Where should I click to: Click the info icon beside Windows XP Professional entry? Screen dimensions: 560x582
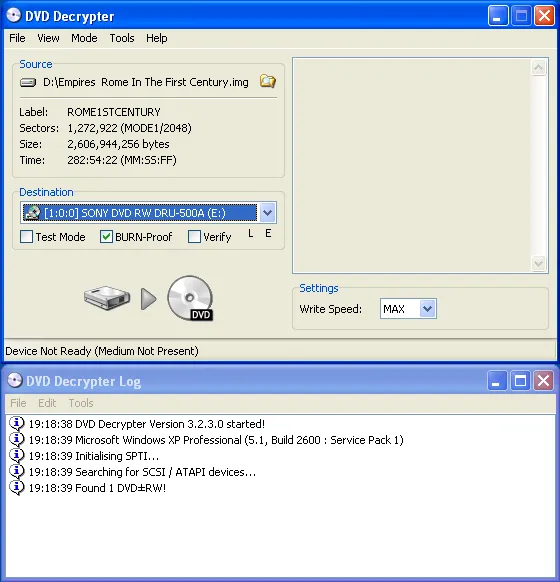click(17, 439)
